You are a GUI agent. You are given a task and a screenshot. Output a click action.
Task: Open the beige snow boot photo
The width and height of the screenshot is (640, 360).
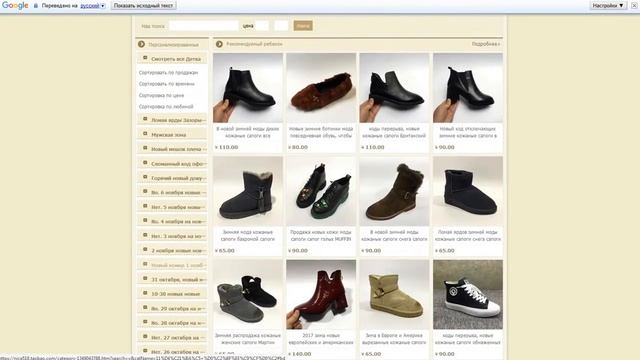pyautogui.click(x=394, y=295)
